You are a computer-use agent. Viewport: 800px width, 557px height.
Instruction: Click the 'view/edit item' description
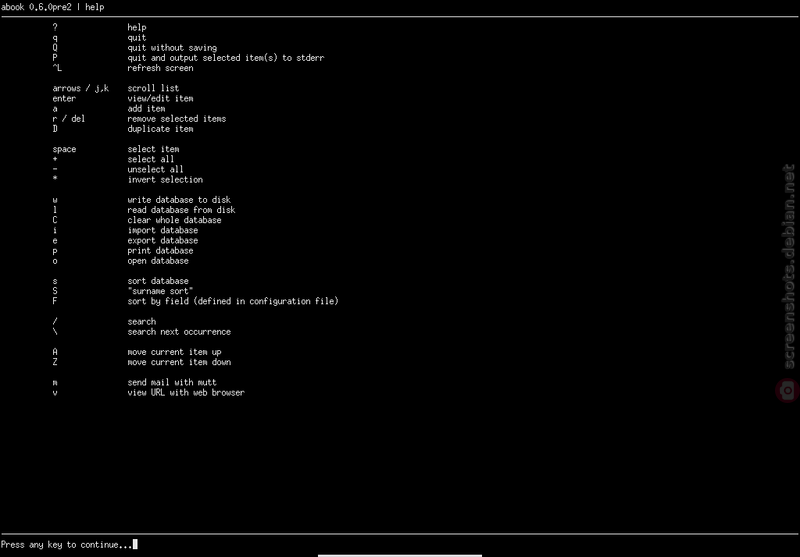(x=160, y=98)
